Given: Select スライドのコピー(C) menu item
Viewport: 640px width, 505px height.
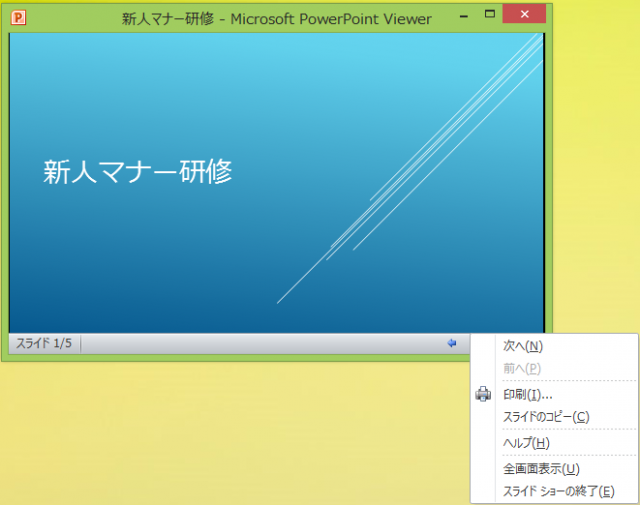Looking at the screenshot, I should [x=546, y=416].
